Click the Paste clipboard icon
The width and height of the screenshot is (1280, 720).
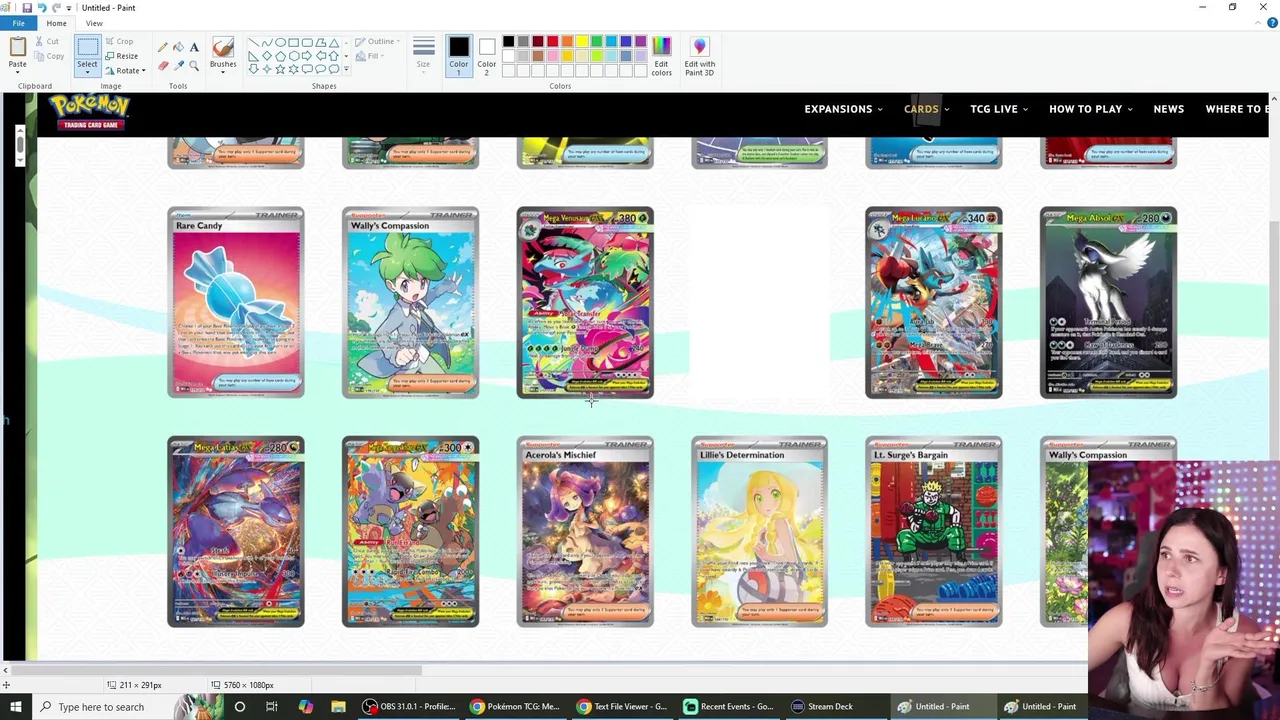[17, 48]
